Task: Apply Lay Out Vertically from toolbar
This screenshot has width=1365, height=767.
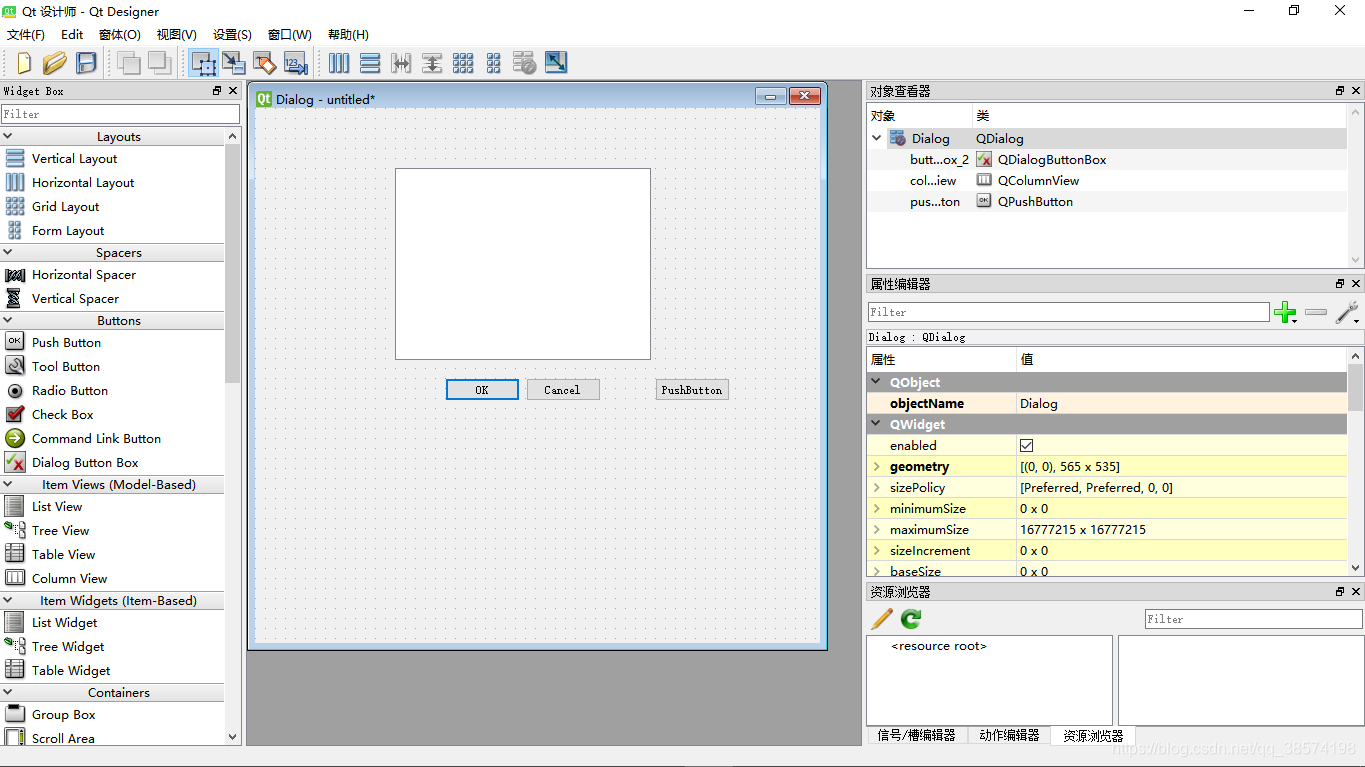Action: (370, 63)
